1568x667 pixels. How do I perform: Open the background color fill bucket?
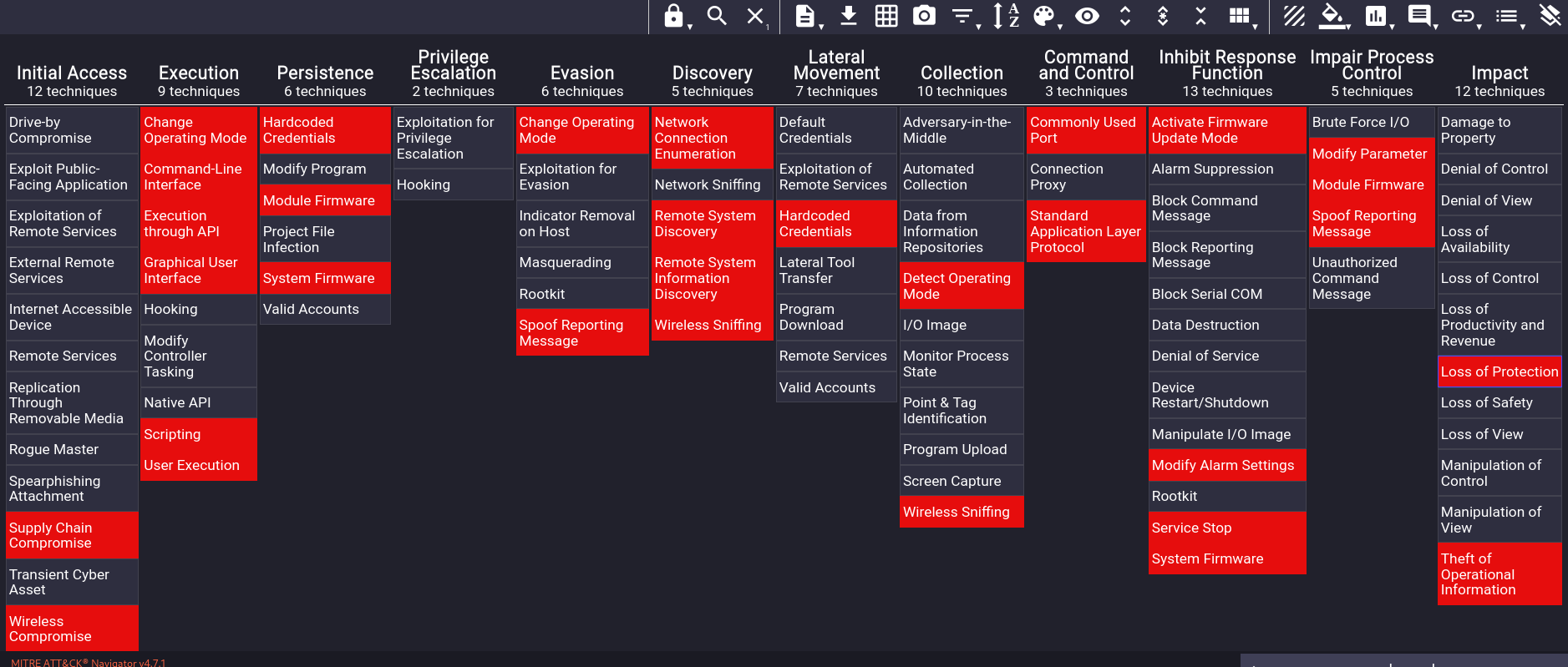[1333, 16]
